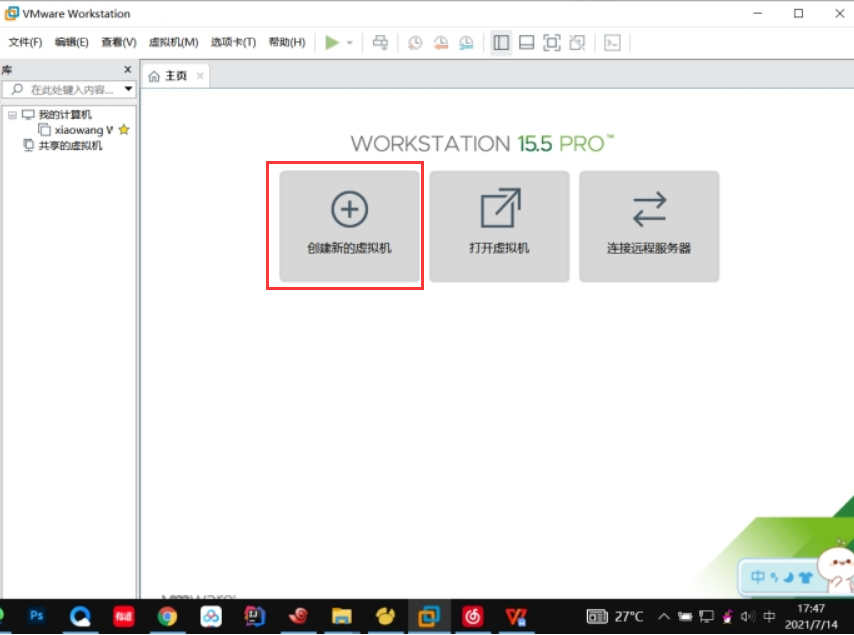Click the 中 input method tray indicator
The image size is (854, 635).
click(x=769, y=616)
